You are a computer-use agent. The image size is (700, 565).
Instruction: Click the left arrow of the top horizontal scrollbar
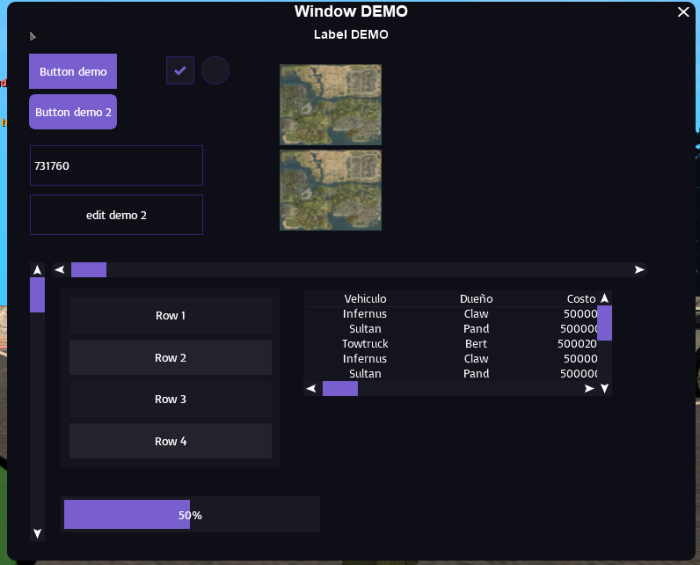59,270
